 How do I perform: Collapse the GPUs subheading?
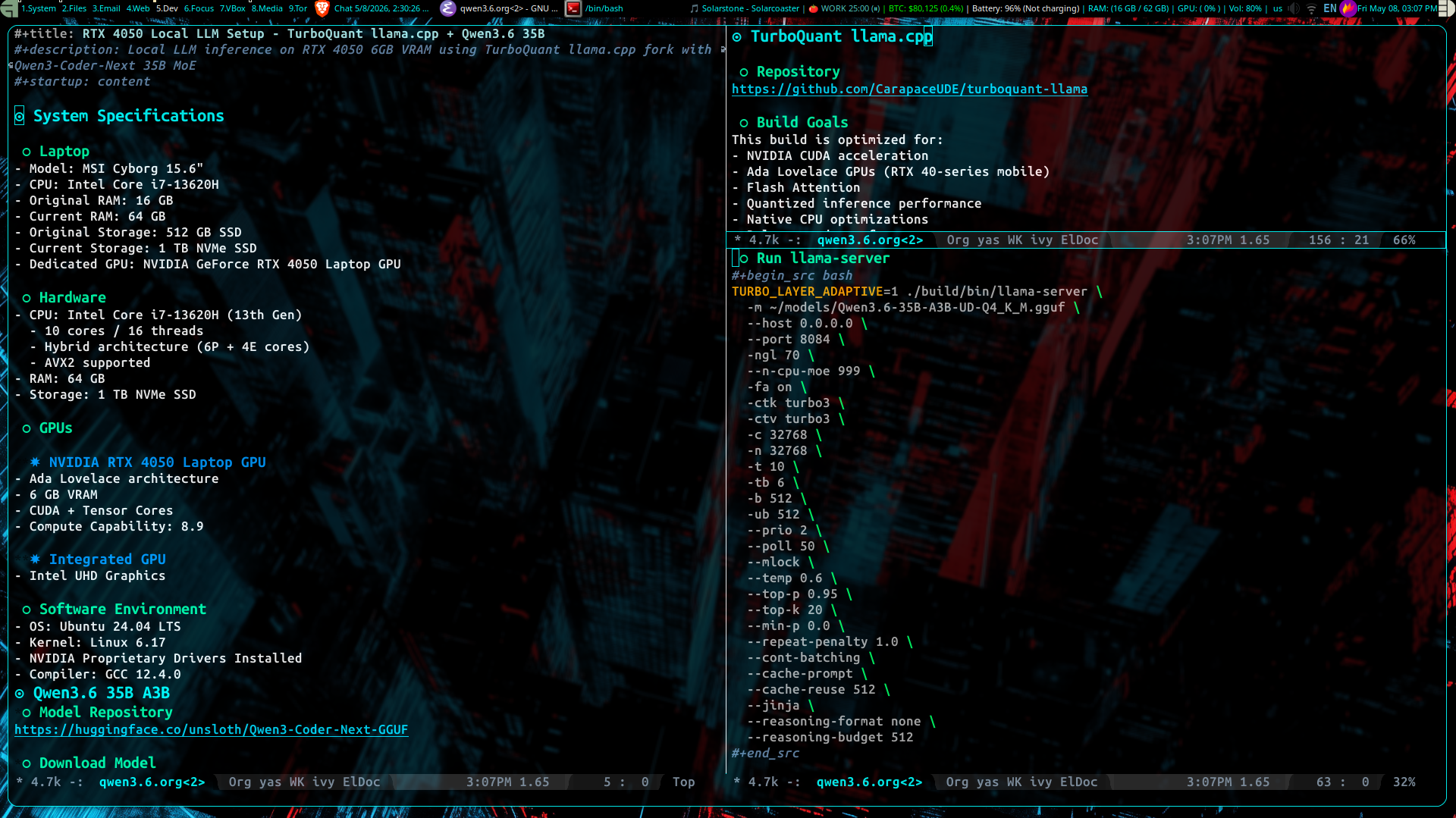[x=55, y=428]
